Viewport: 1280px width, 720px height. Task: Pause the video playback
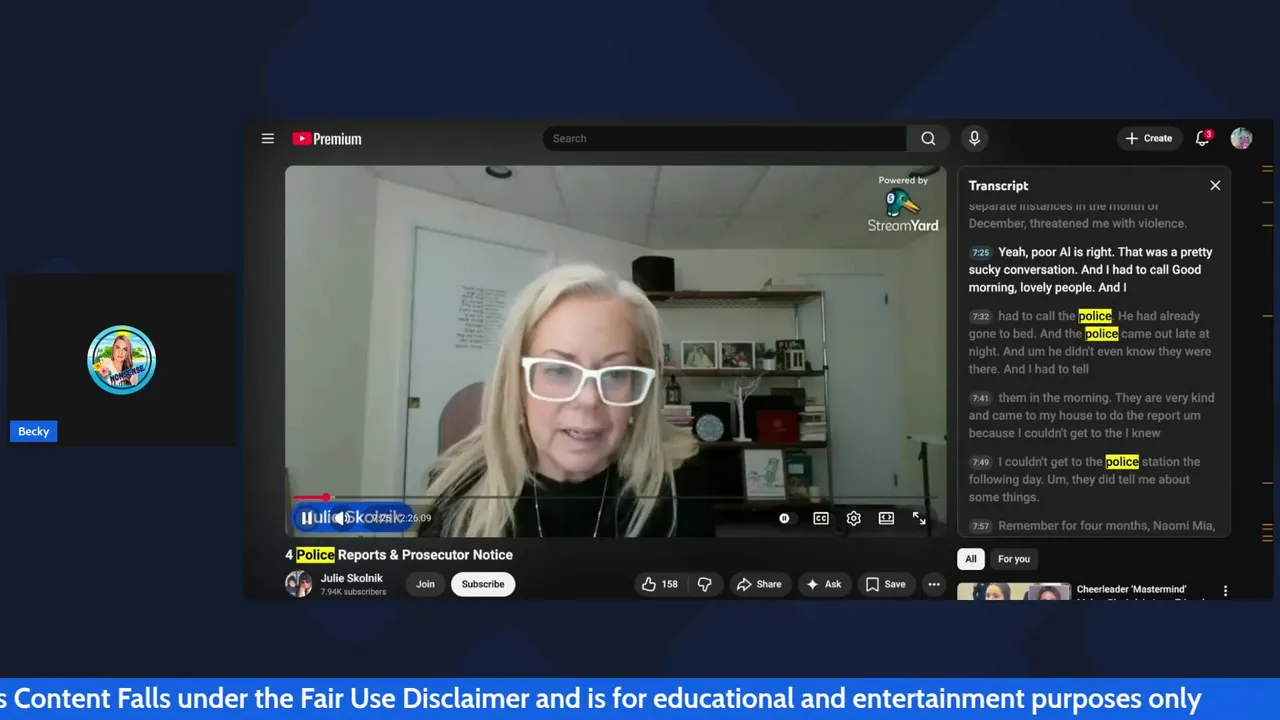307,518
